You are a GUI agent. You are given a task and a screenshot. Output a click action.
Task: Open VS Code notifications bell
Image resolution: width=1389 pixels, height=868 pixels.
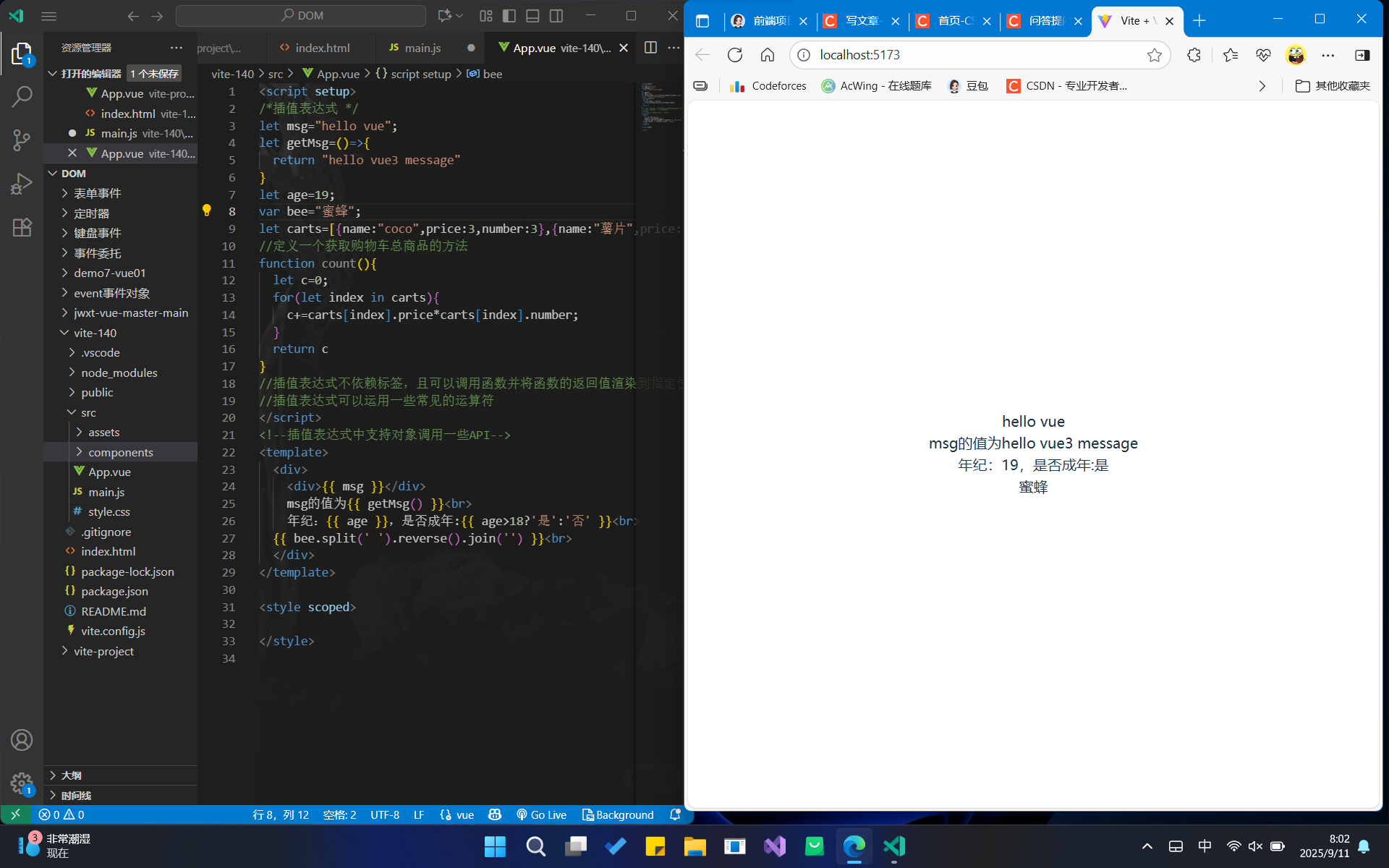(676, 814)
